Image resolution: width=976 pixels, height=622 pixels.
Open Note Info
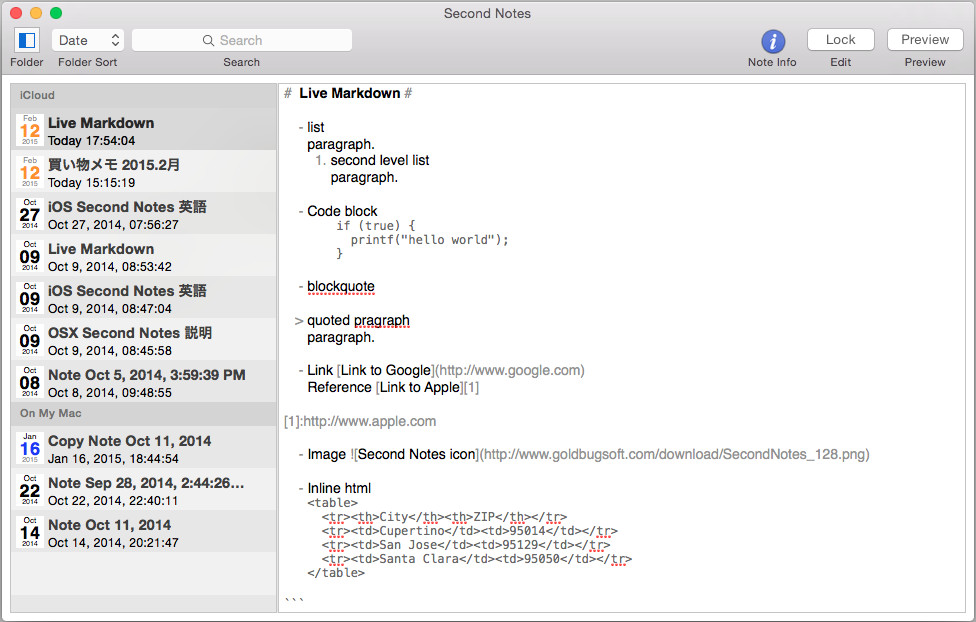pyautogui.click(x=772, y=42)
